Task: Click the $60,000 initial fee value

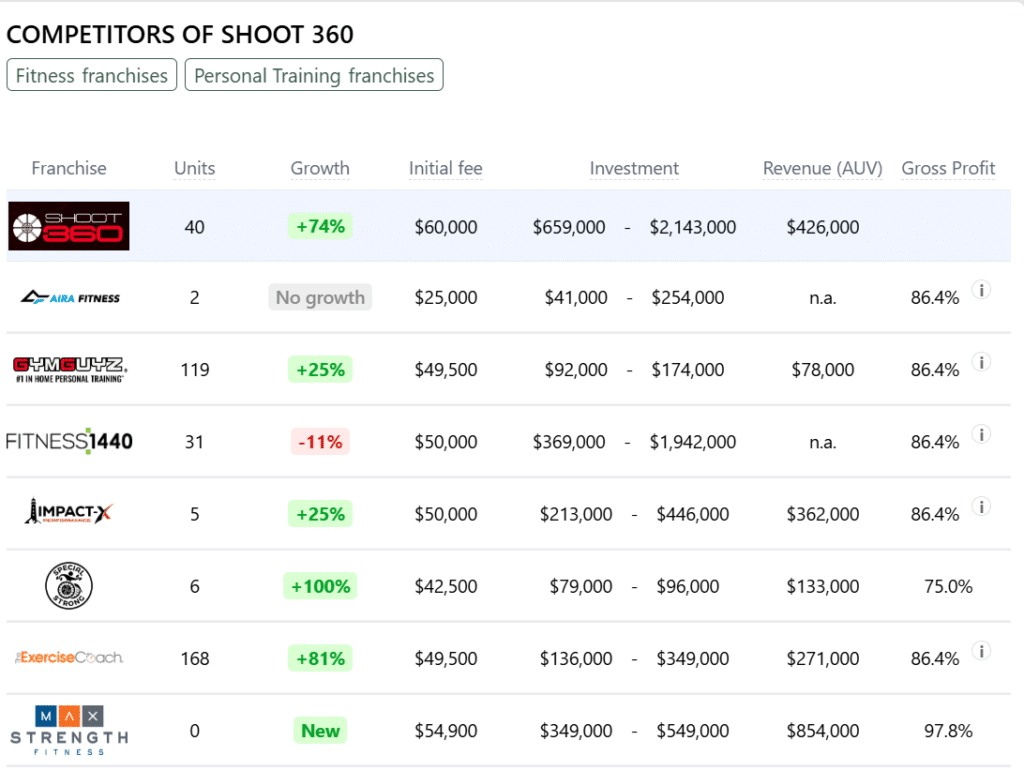Action: pos(446,227)
